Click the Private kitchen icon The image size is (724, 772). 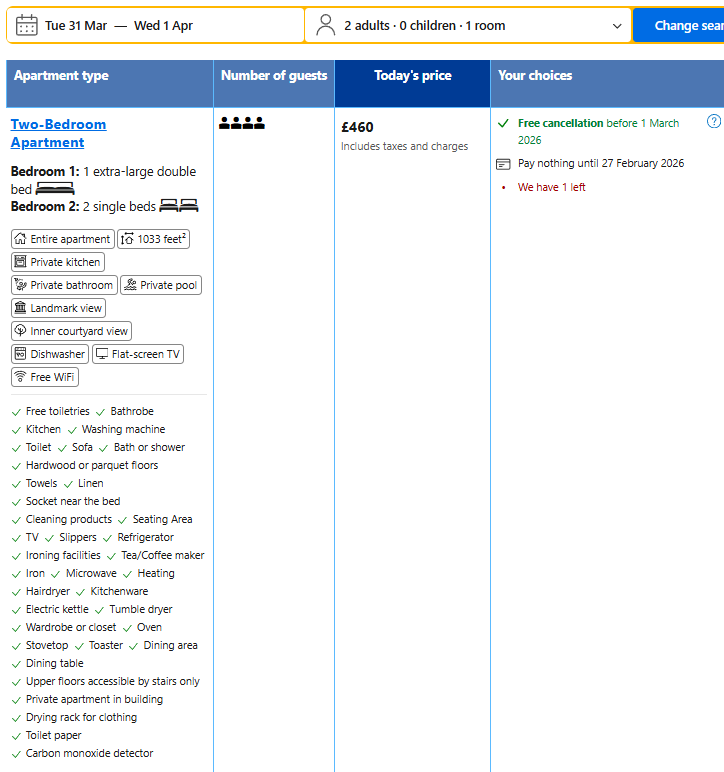click(20, 262)
